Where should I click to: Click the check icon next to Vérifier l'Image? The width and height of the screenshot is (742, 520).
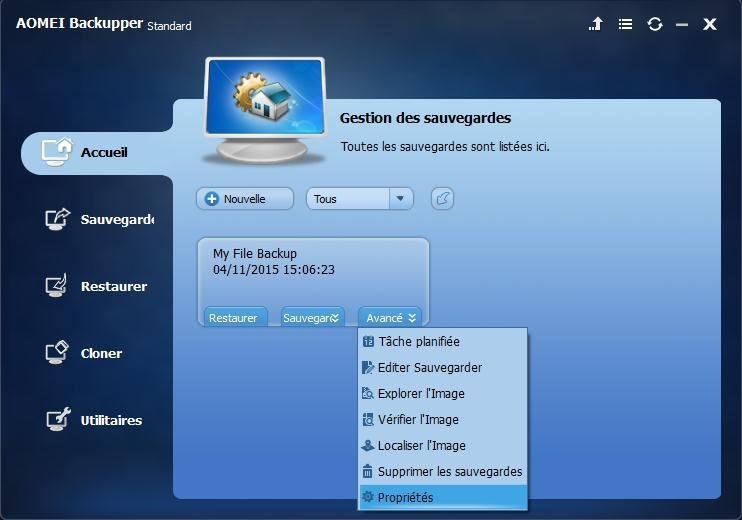(368, 420)
